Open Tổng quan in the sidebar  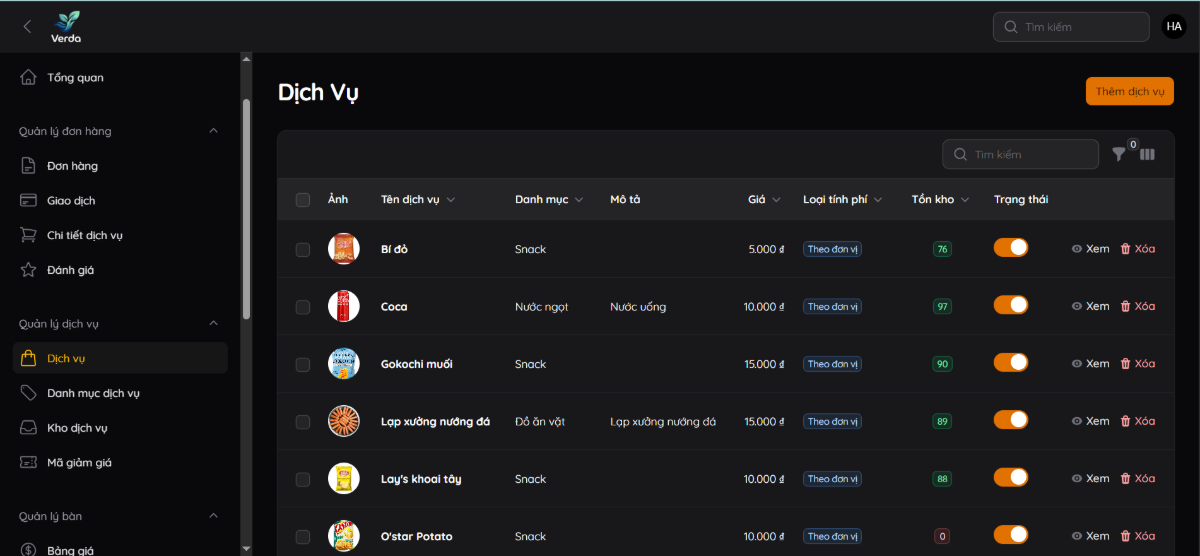tap(120, 77)
